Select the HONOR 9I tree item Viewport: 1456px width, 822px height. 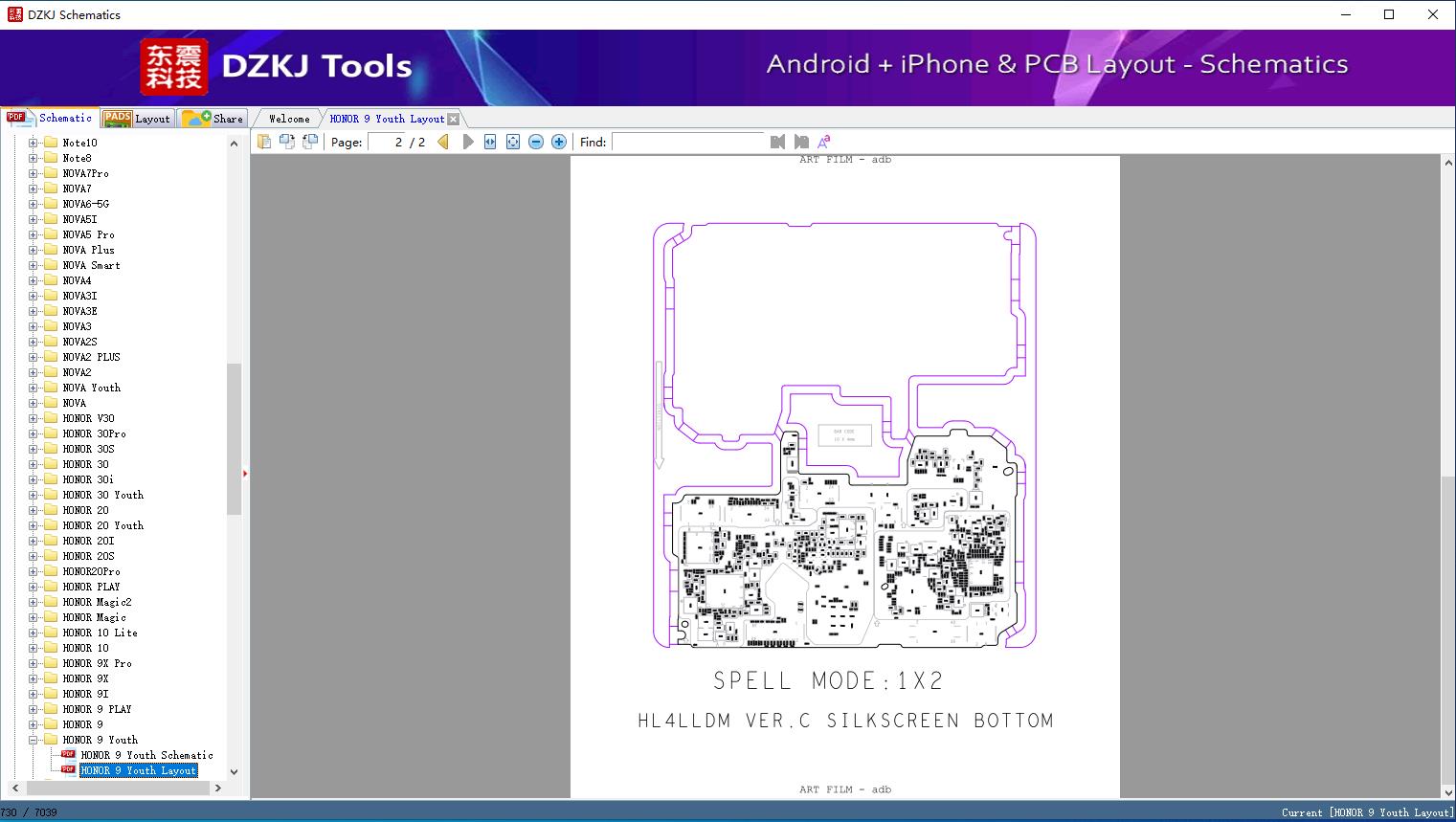[85, 694]
